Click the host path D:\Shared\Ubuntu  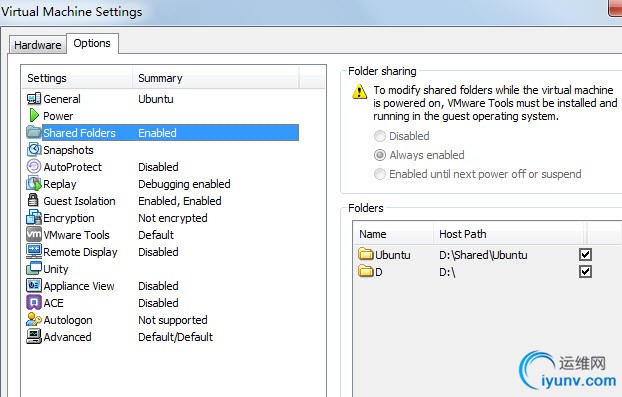(483, 255)
